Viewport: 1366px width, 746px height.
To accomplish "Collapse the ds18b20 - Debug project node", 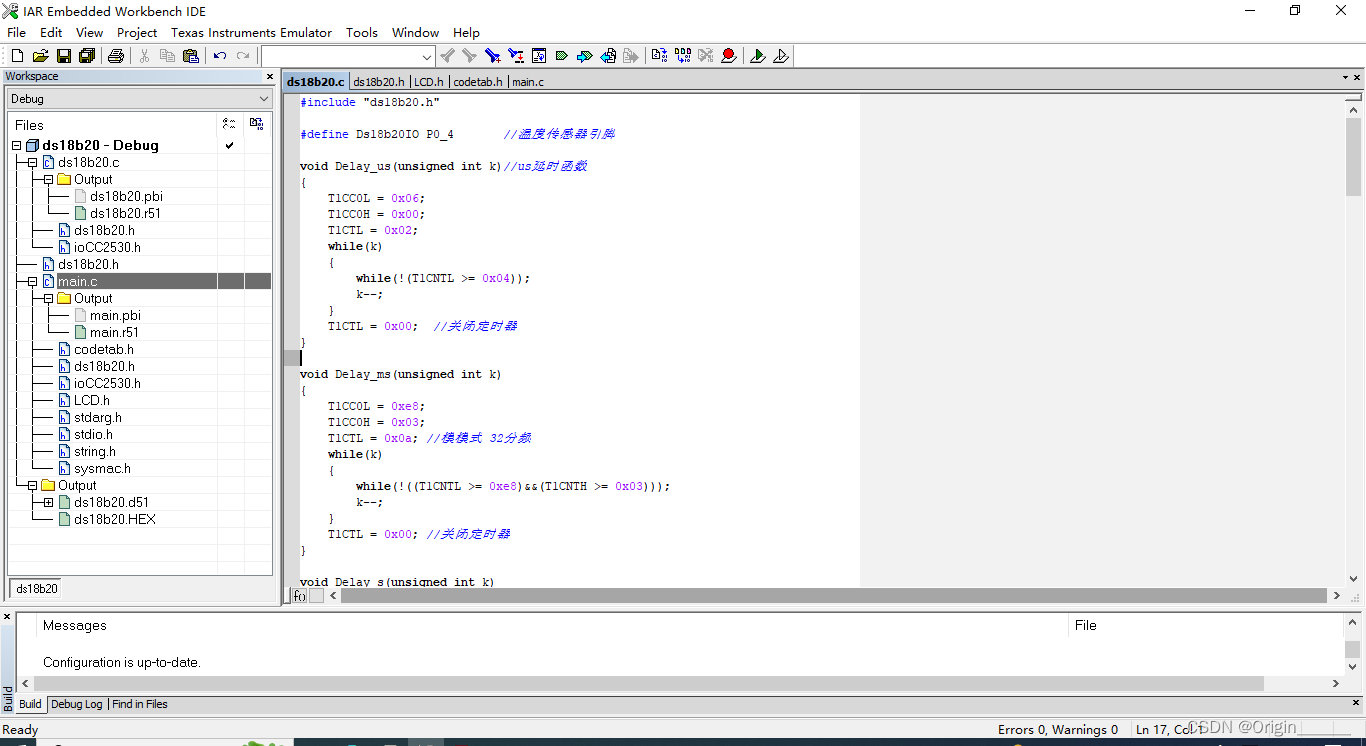I will [x=16, y=146].
